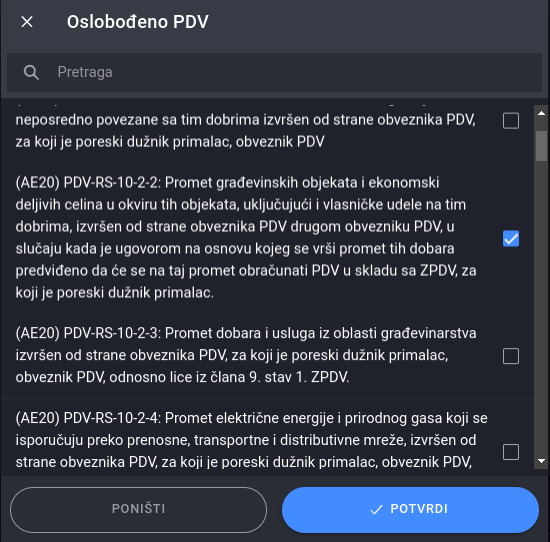Uncheck the PDV-RS-10-2-2 checkbox
This screenshot has height=542, width=550.
click(x=511, y=239)
